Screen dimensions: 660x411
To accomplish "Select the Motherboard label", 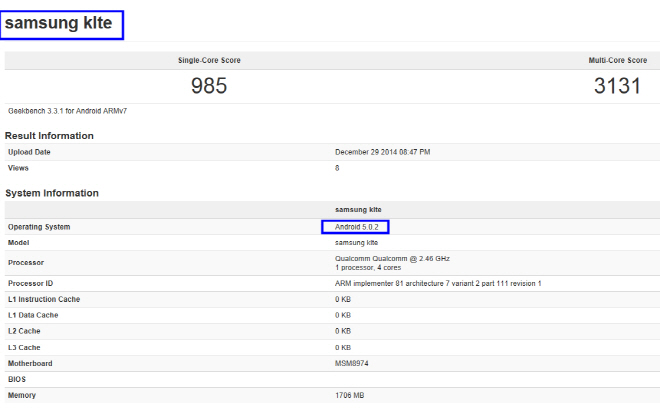I will click(x=30, y=363).
